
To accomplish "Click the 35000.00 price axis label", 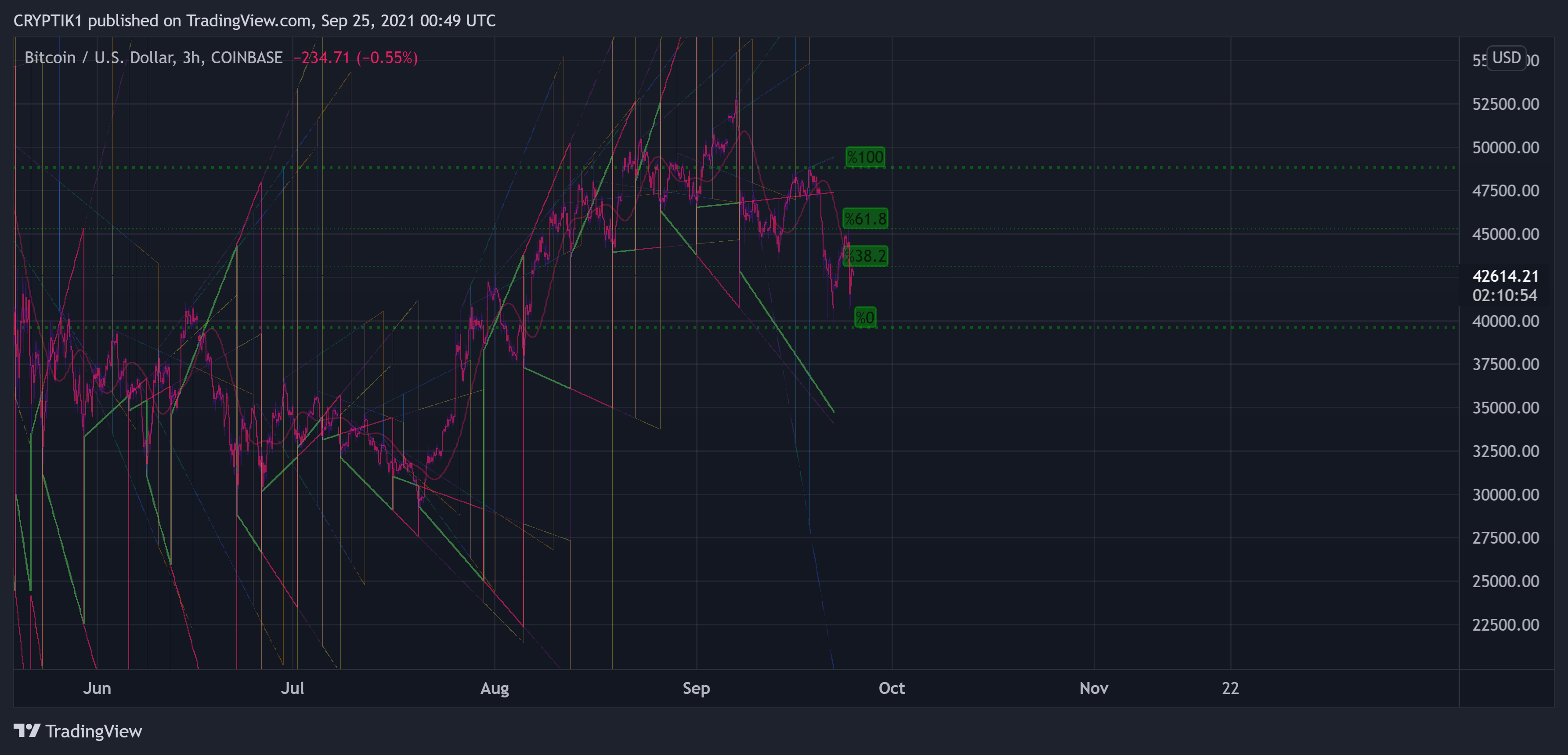I will click(x=1505, y=408).
